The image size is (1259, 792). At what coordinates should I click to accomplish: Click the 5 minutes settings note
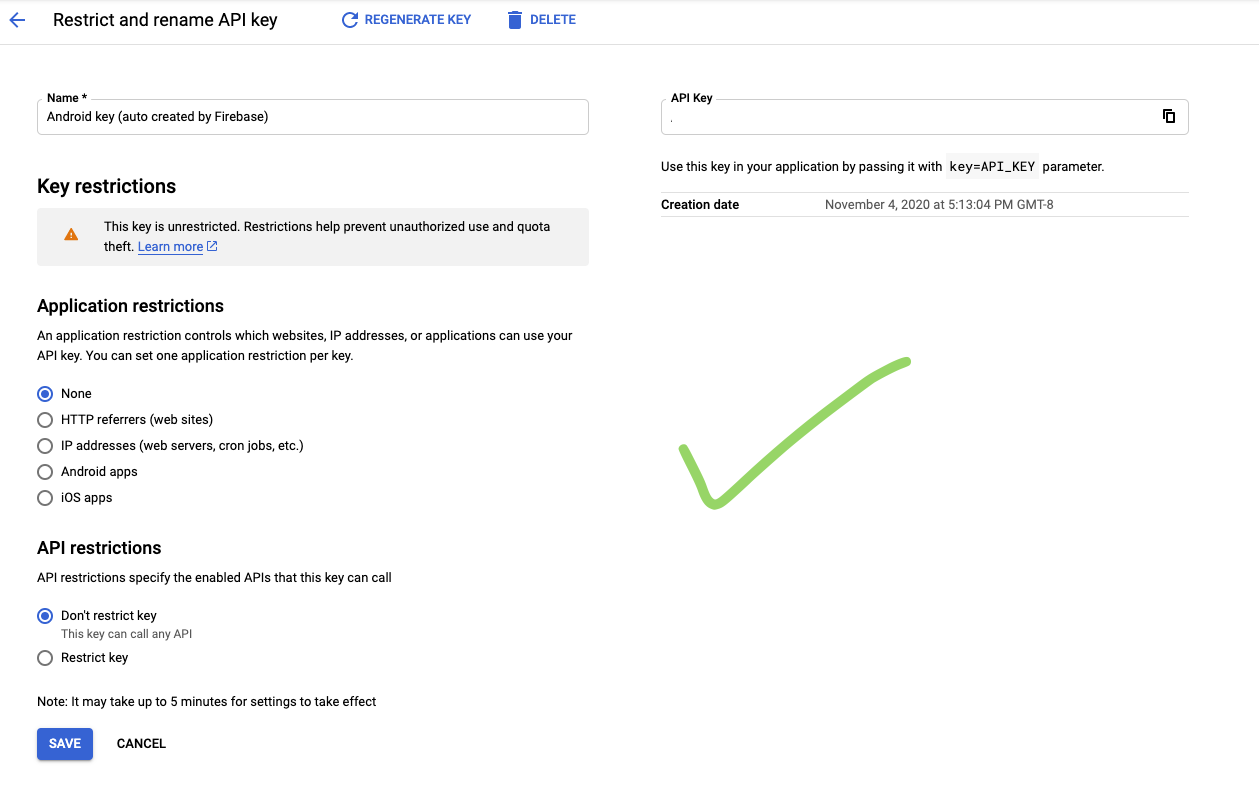tap(207, 702)
